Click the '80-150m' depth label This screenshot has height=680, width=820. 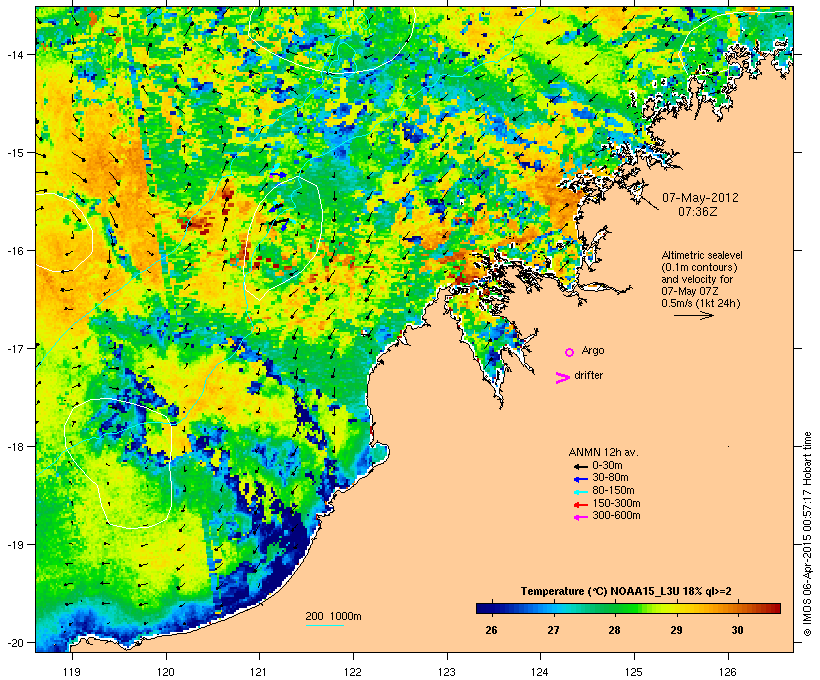click(x=613, y=491)
